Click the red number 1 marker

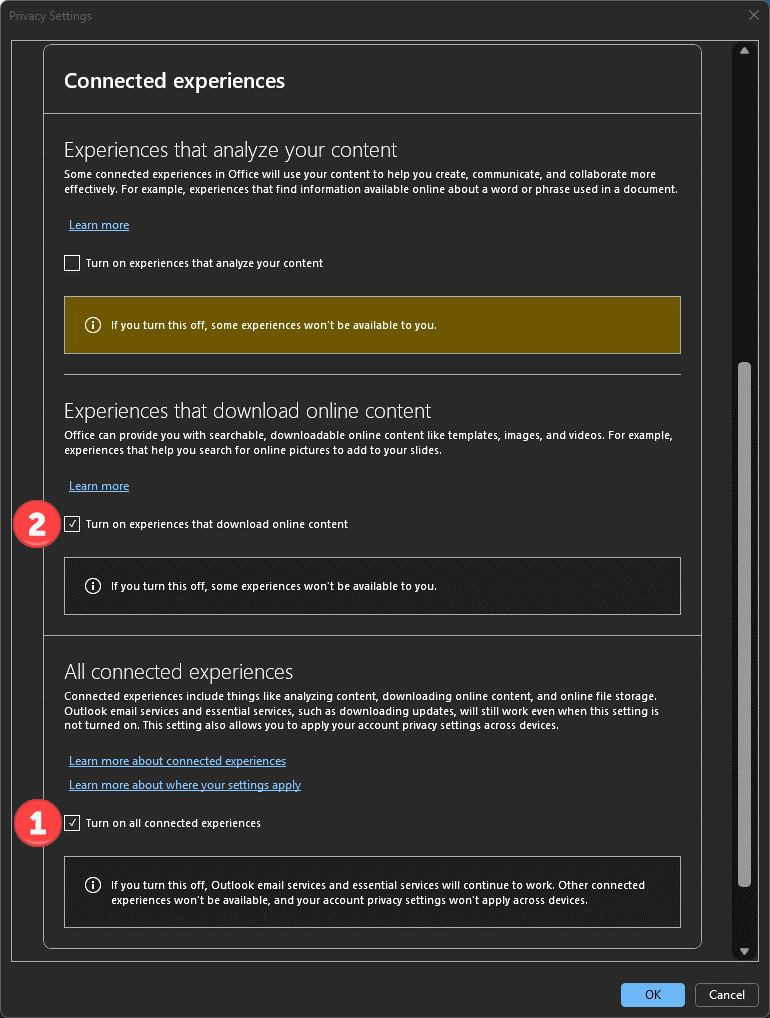[x=37, y=823]
